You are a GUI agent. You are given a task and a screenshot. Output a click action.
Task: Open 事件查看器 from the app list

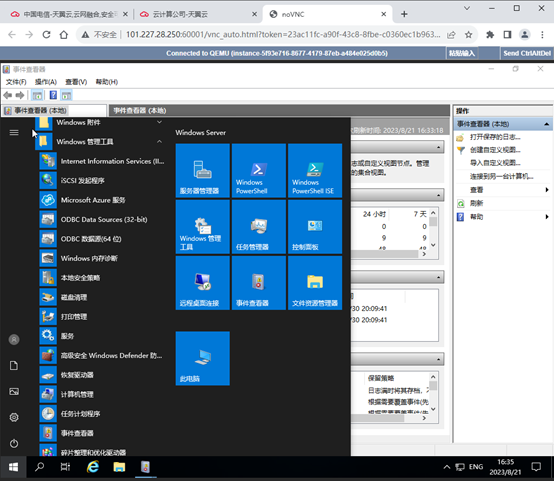coord(102,433)
